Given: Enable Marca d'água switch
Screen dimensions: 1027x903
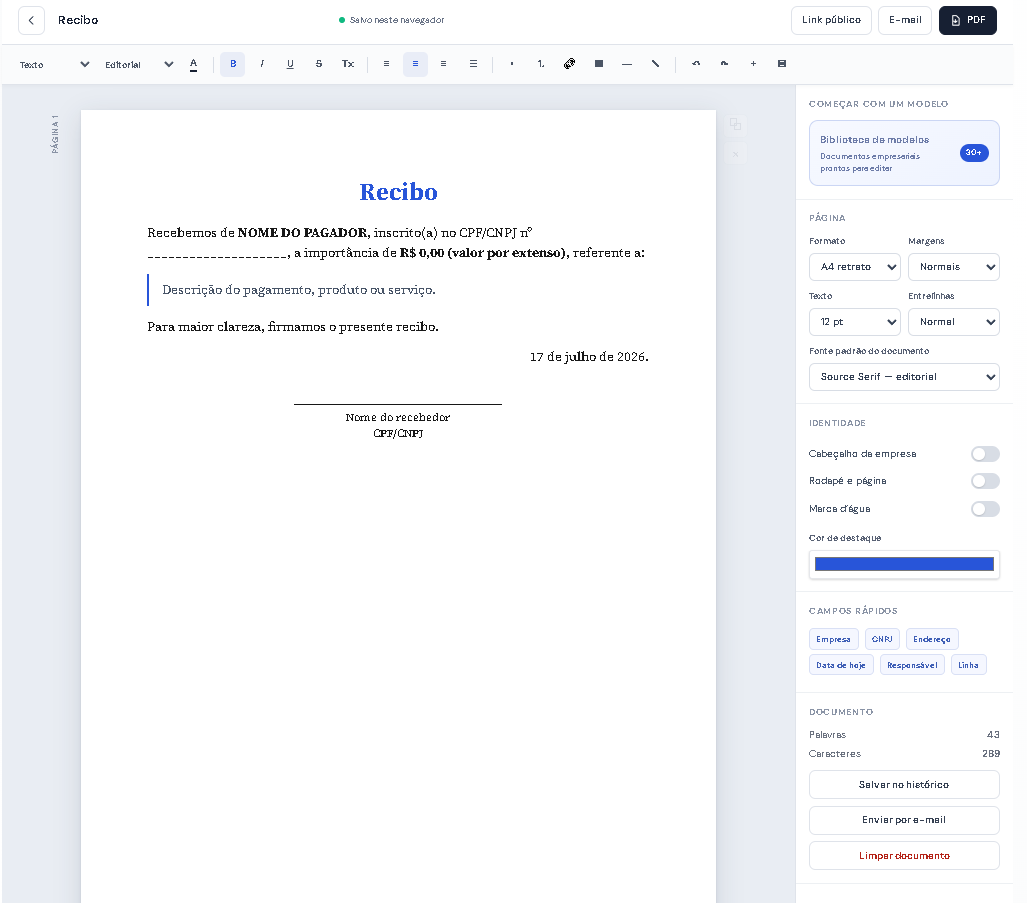Looking at the screenshot, I should 985,509.
